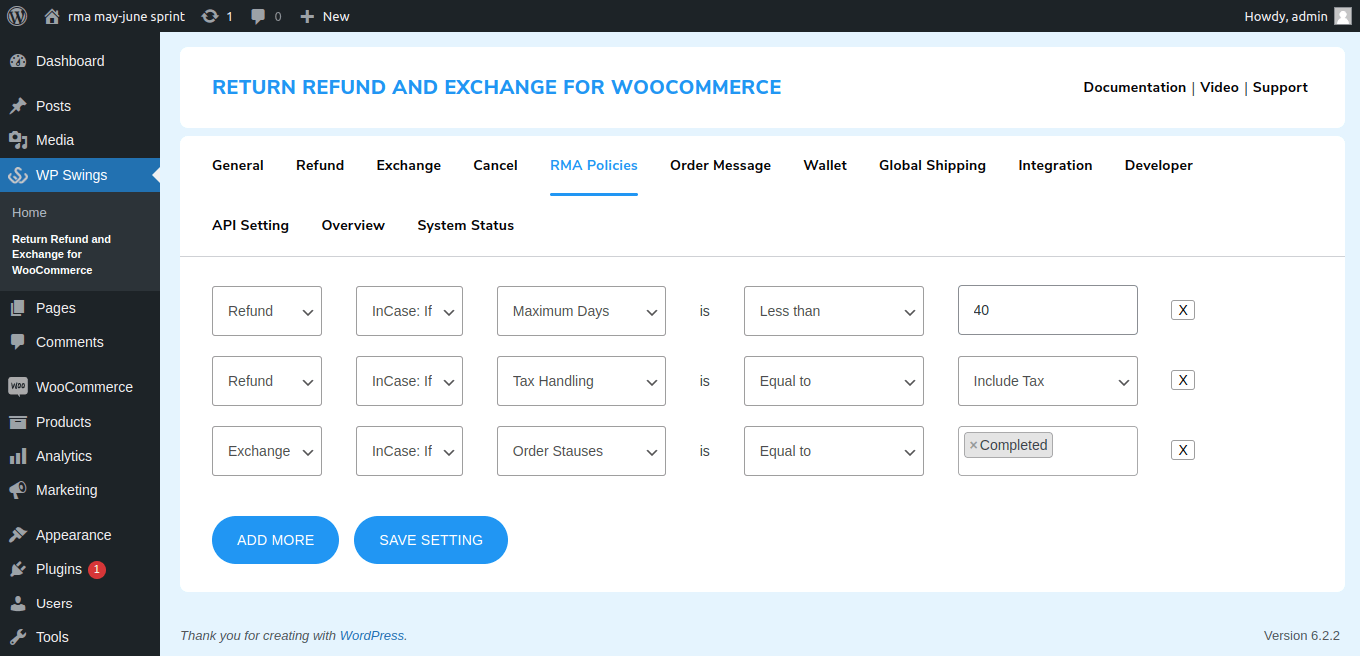Click the Media icon in sidebar
The height and width of the screenshot is (657, 1360).
click(18, 140)
